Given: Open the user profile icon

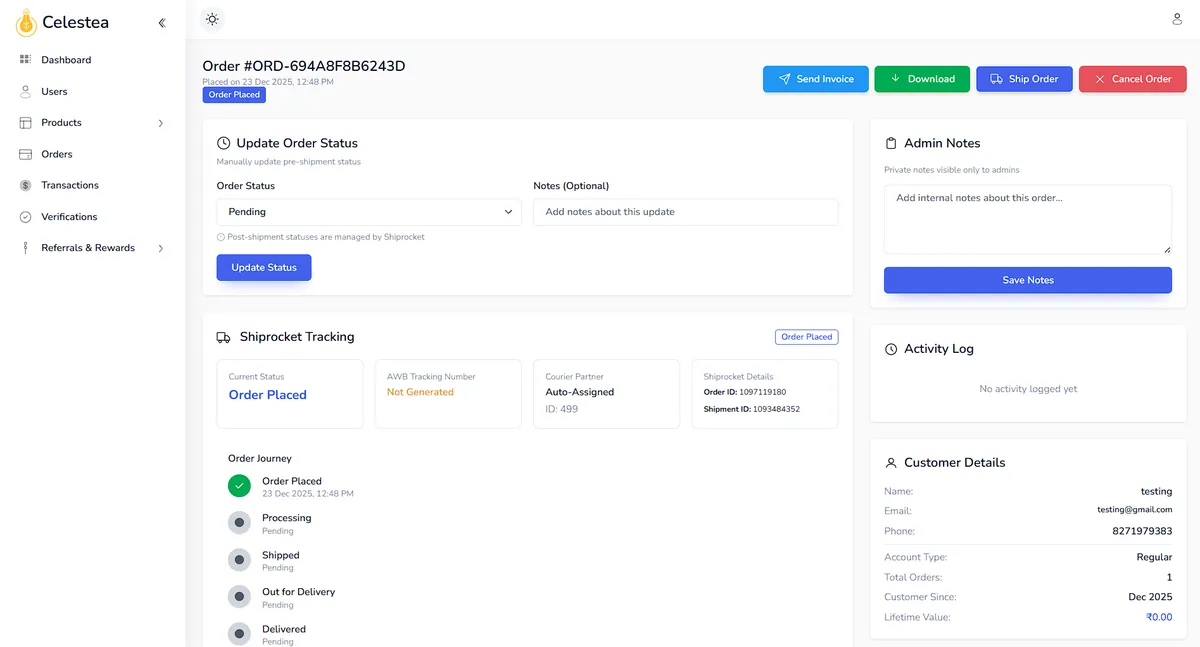Looking at the screenshot, I should click(x=1177, y=19).
